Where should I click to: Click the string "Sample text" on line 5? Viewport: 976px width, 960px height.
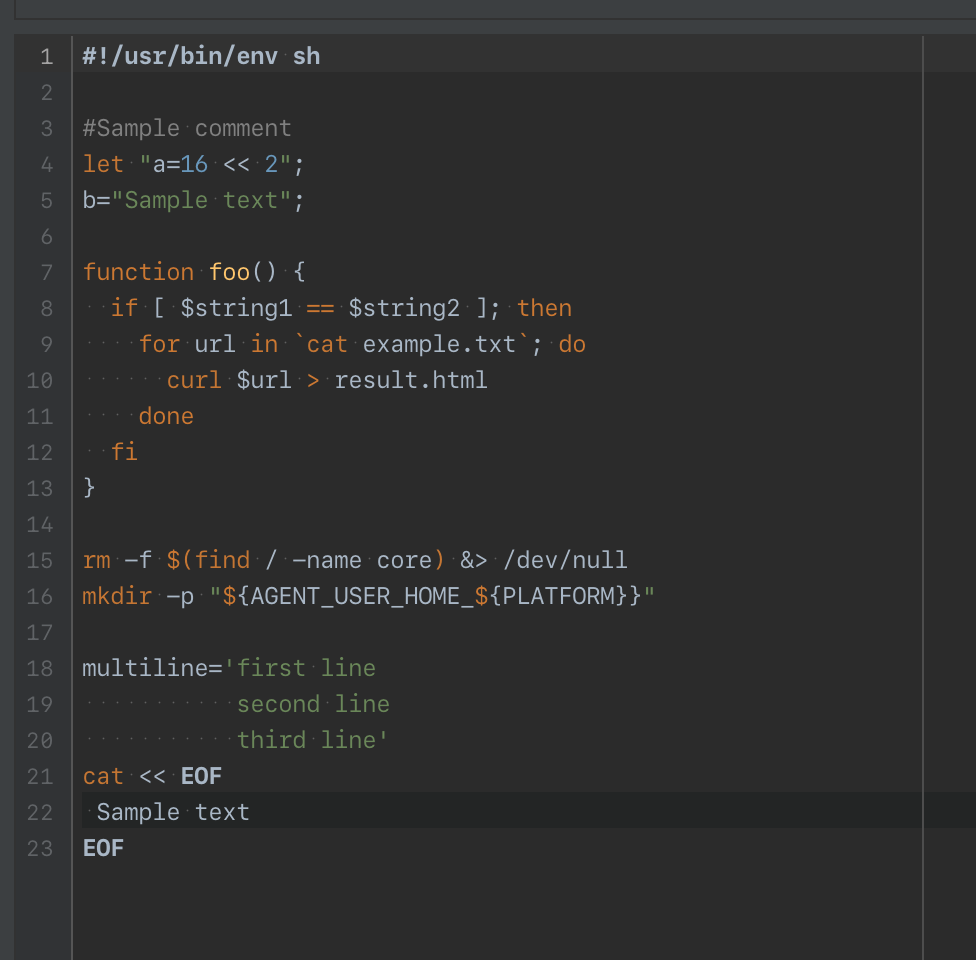click(202, 200)
